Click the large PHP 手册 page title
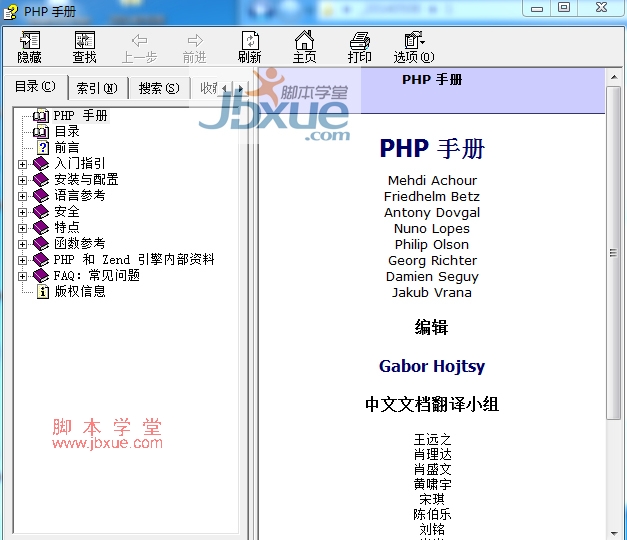 click(x=432, y=149)
